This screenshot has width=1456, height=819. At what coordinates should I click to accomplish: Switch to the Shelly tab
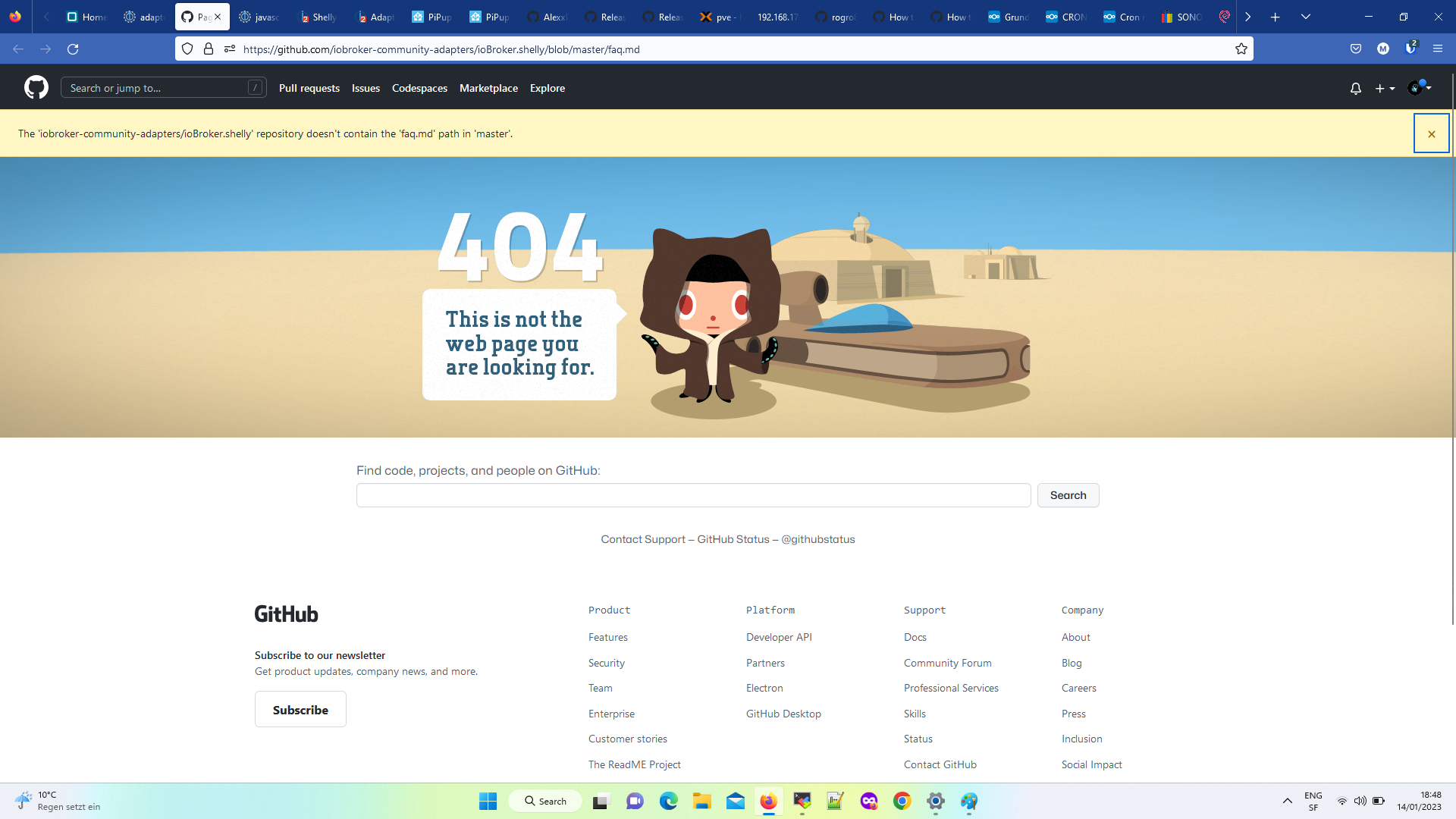coord(318,17)
